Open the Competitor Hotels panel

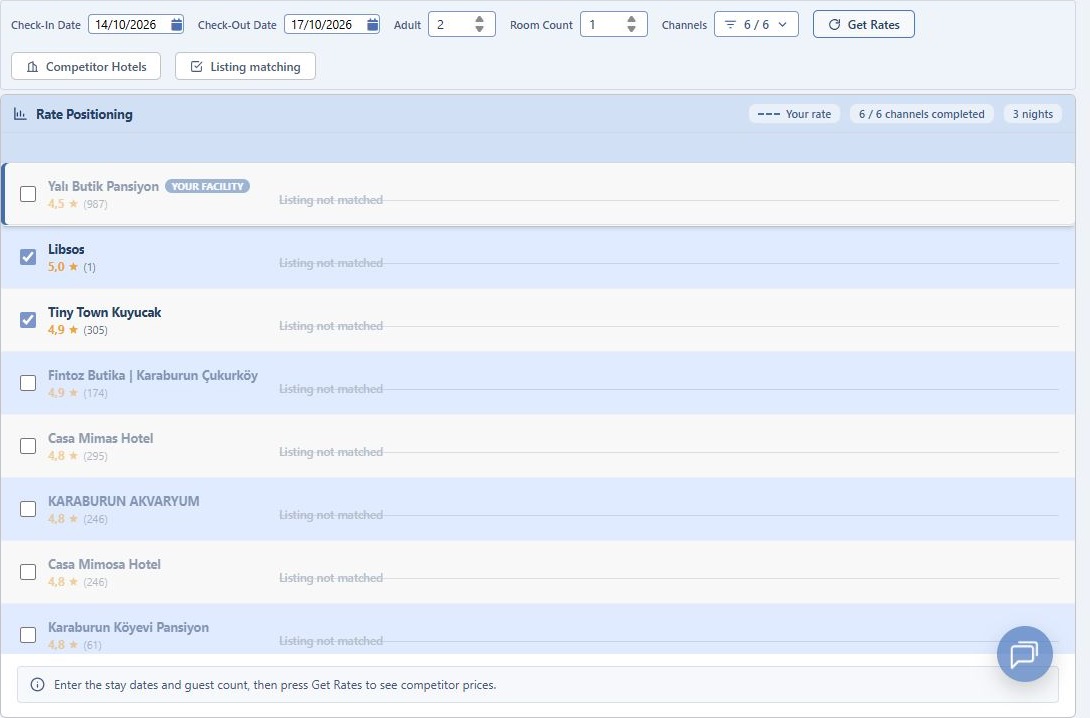tap(86, 67)
